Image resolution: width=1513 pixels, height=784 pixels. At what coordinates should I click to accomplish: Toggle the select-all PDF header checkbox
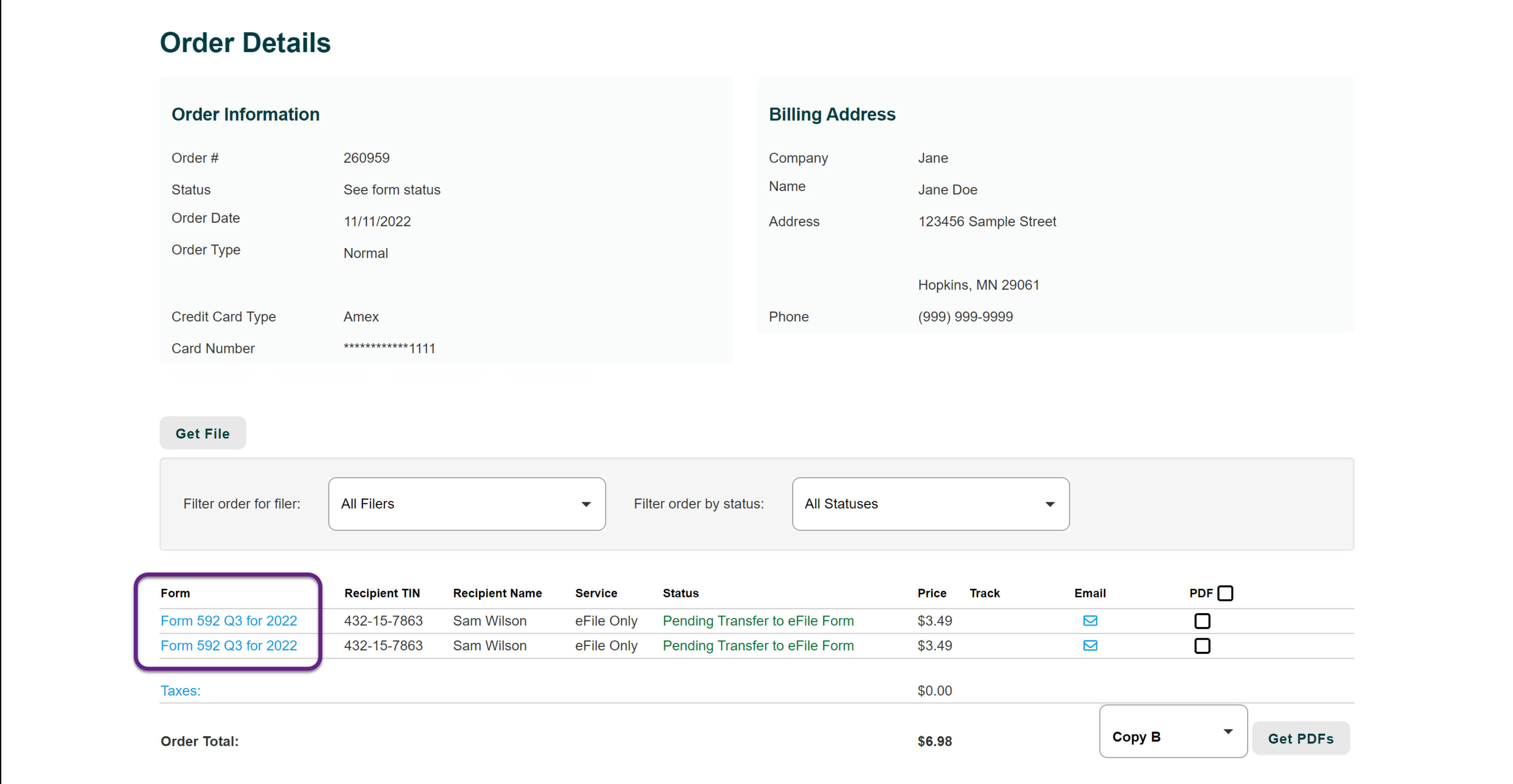point(1225,593)
